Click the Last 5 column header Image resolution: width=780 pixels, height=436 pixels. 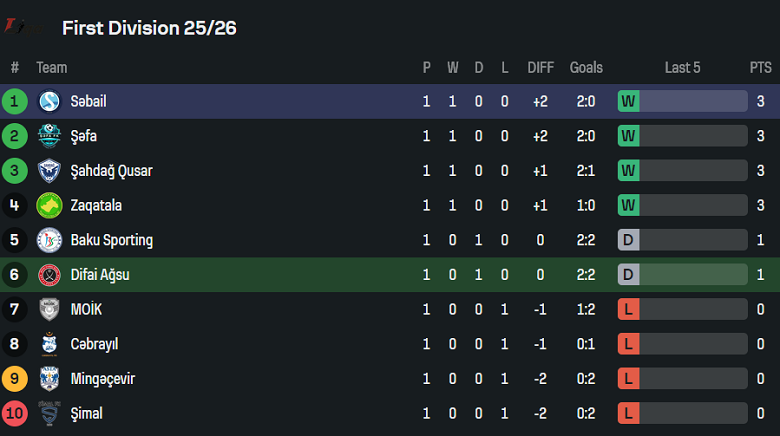point(682,67)
